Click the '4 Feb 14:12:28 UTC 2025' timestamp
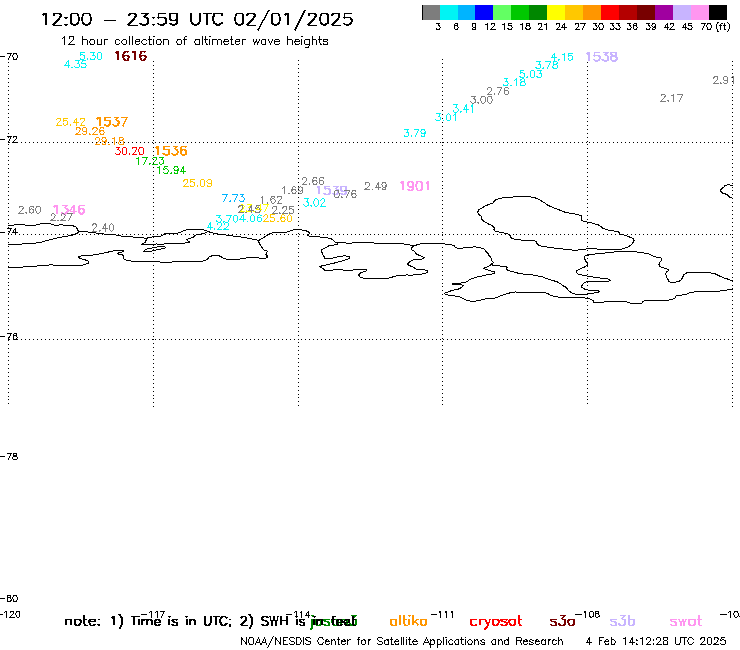This screenshot has height=650, width=740. [656, 641]
